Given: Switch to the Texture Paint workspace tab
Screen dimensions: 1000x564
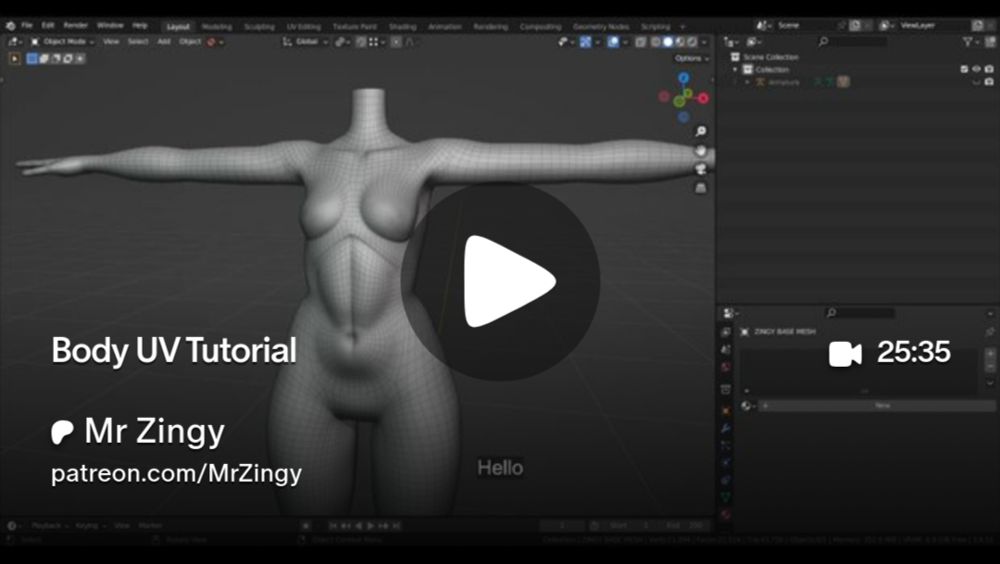Looking at the screenshot, I should [355, 27].
